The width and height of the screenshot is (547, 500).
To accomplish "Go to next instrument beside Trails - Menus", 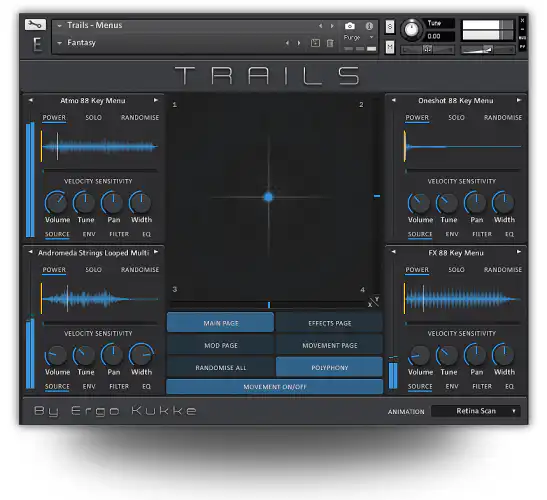I will point(332,26).
